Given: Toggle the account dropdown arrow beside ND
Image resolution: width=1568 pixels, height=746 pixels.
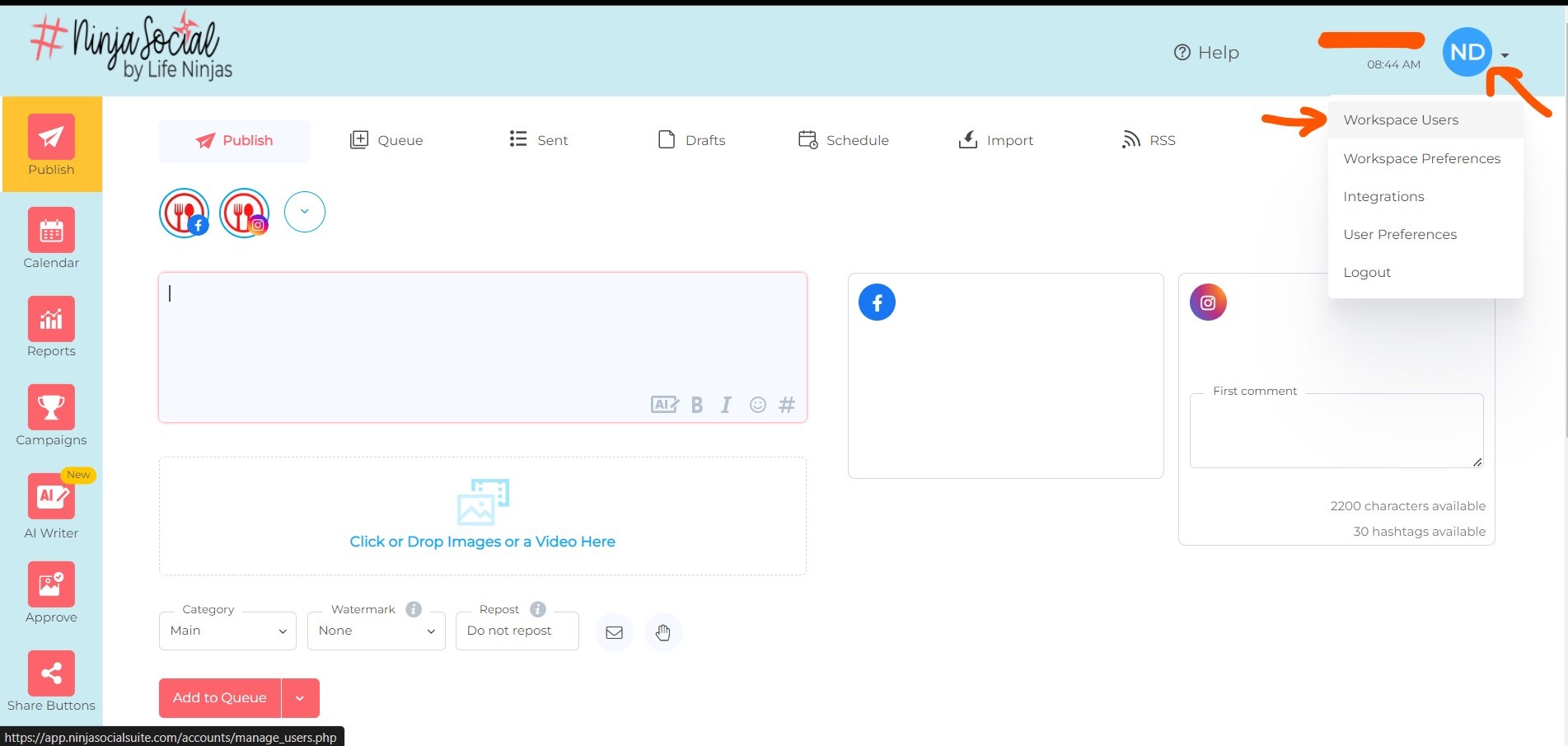Looking at the screenshot, I should tap(1505, 55).
